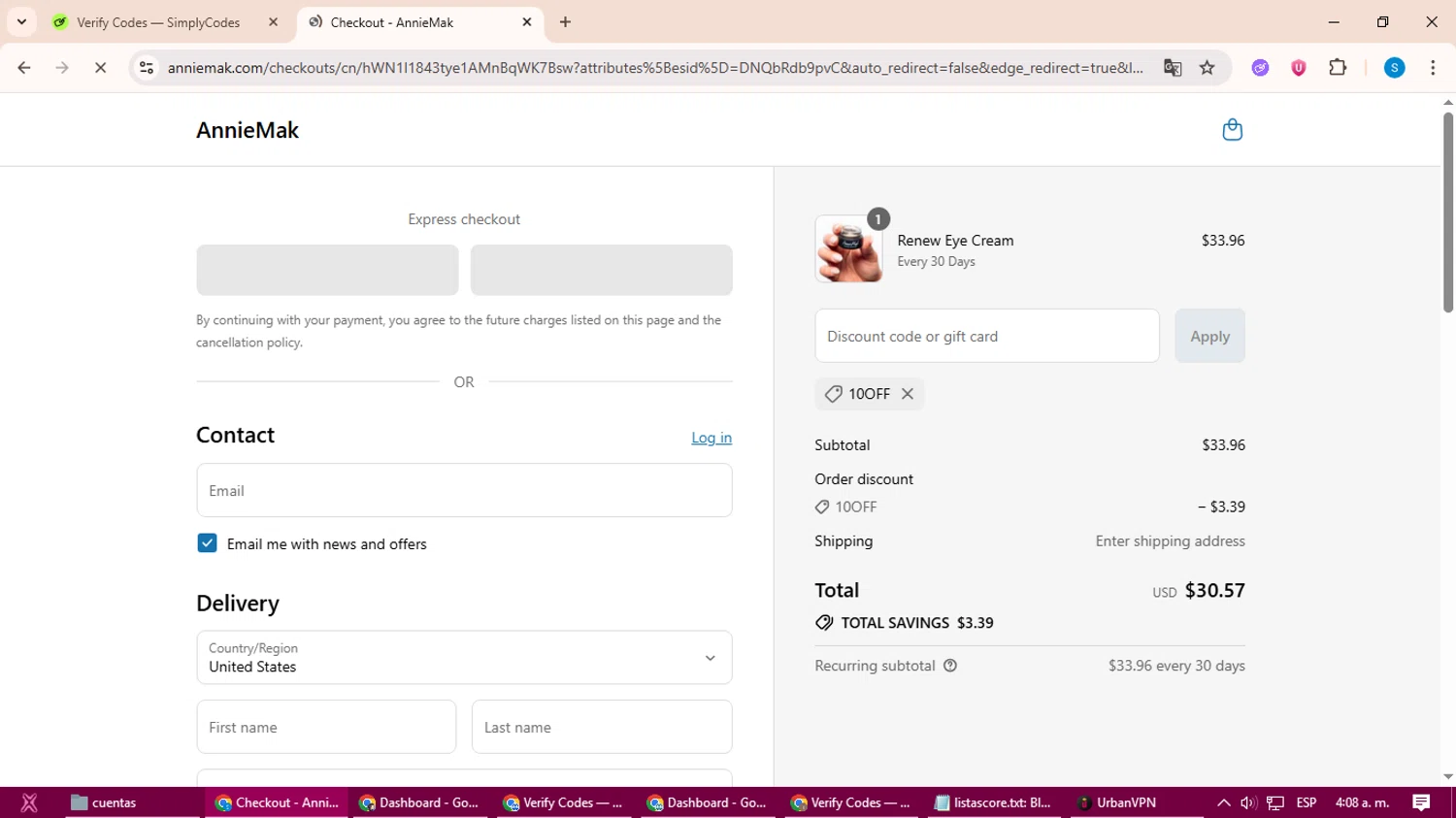Click the Renew Eye Cream product name
The image size is (1456, 818).
point(955,241)
